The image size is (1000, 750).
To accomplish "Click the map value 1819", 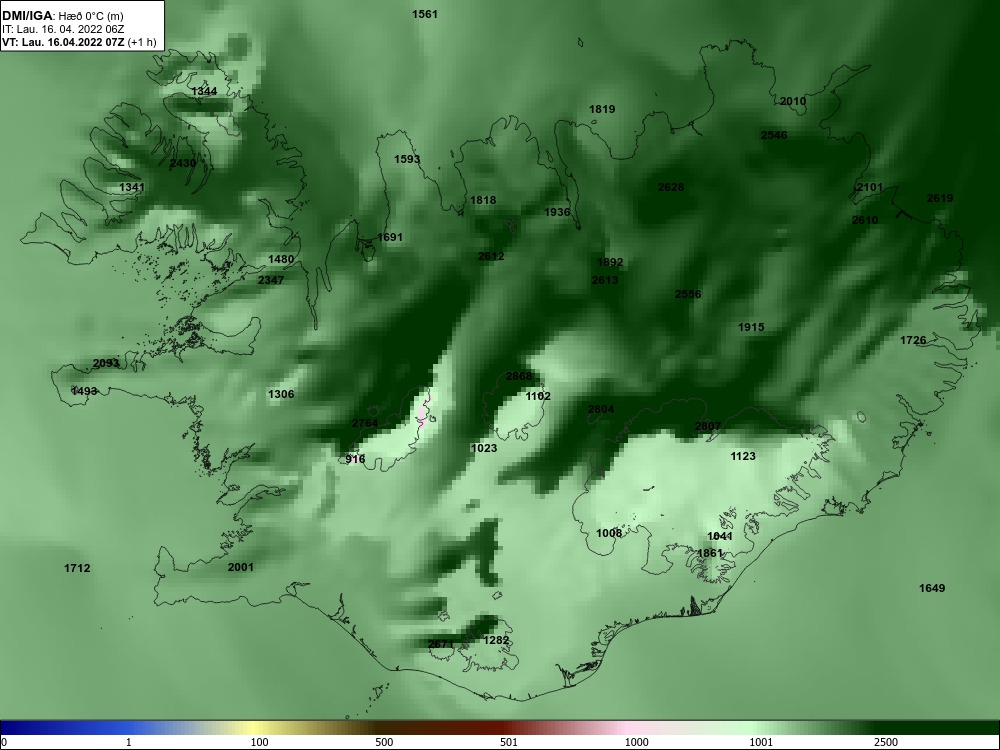I will [602, 109].
